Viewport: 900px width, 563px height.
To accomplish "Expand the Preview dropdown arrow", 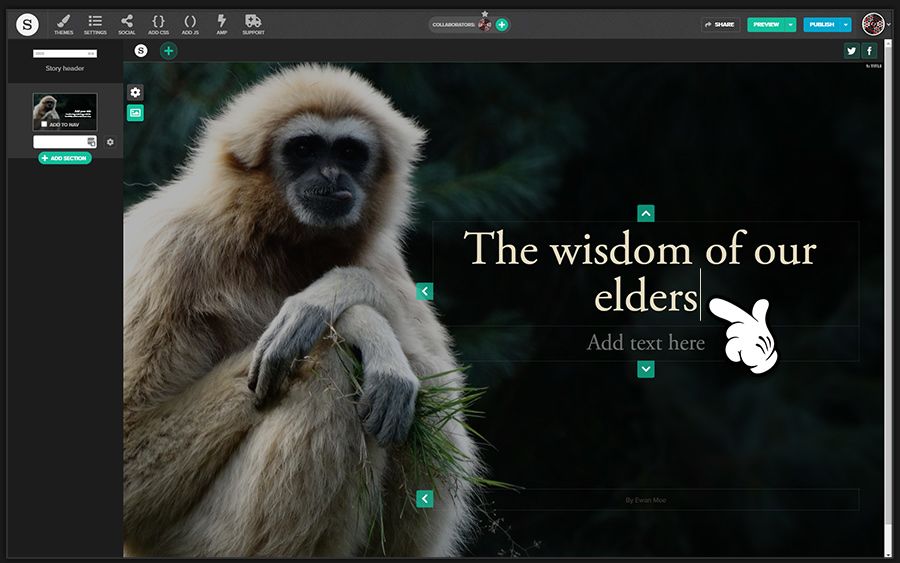I will coord(791,25).
